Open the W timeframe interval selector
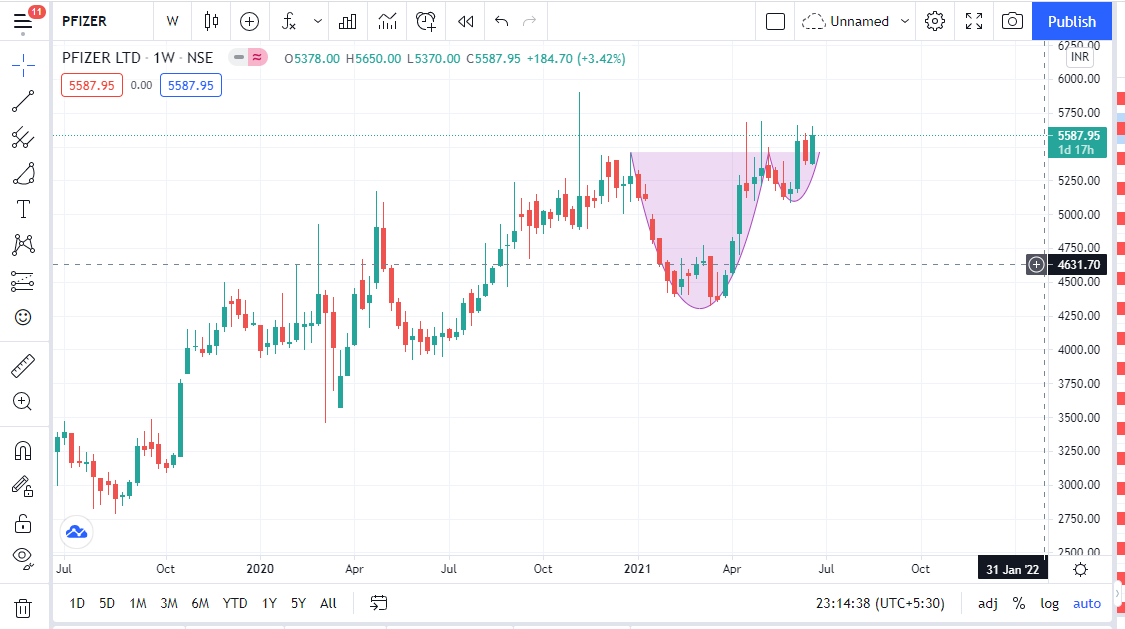The image size is (1125, 629). (x=173, y=21)
